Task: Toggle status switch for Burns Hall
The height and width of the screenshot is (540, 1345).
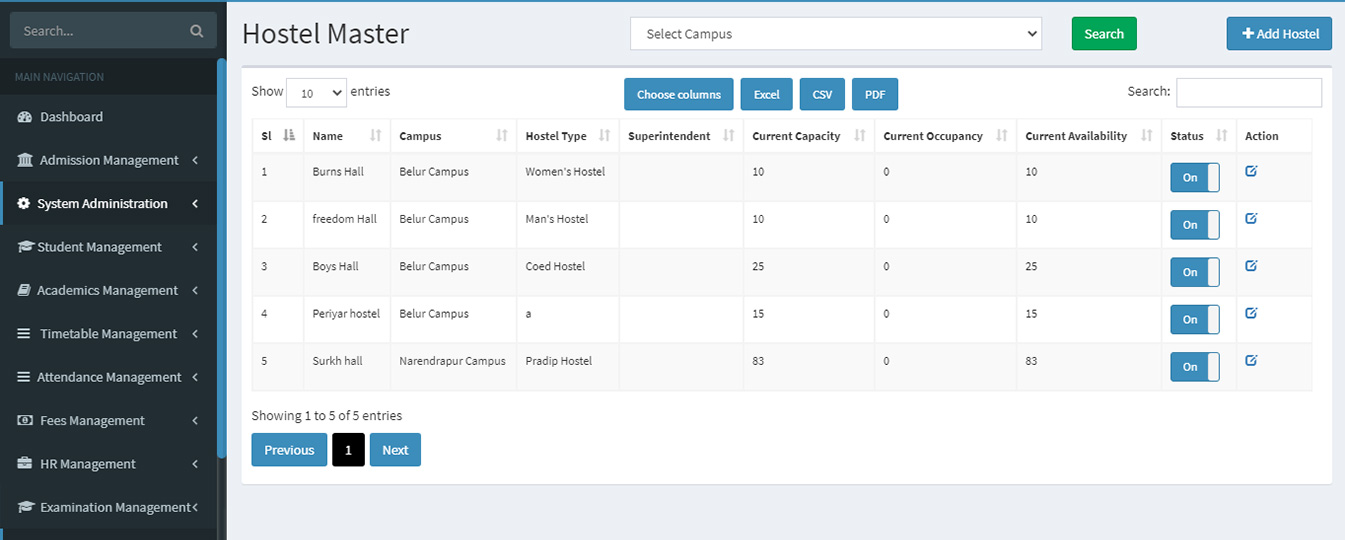Action: coord(1195,177)
